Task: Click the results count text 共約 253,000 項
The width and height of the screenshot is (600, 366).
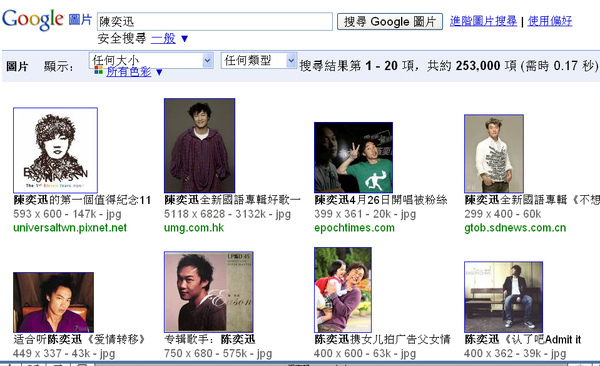Action: click(472, 66)
